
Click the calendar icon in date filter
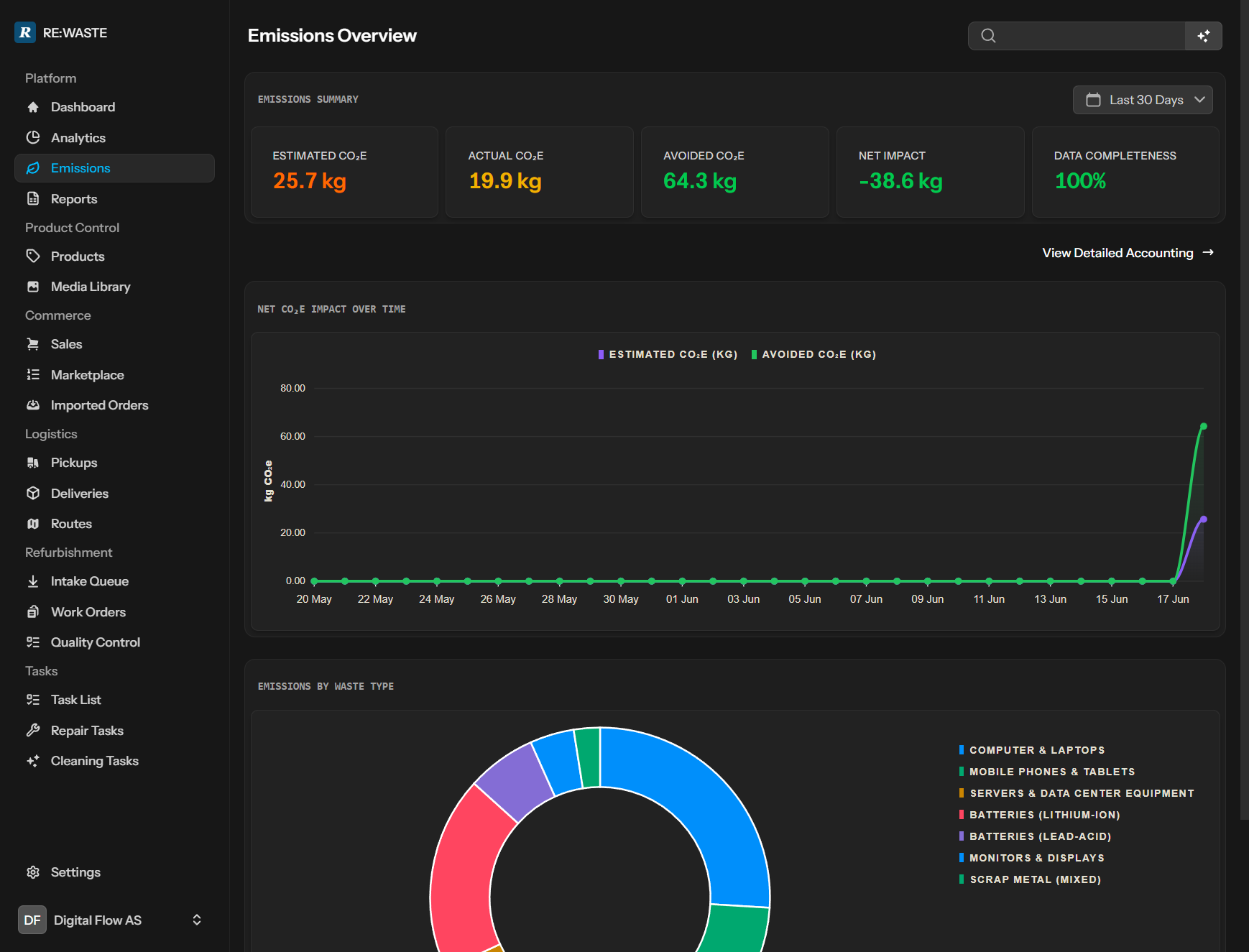click(1093, 100)
